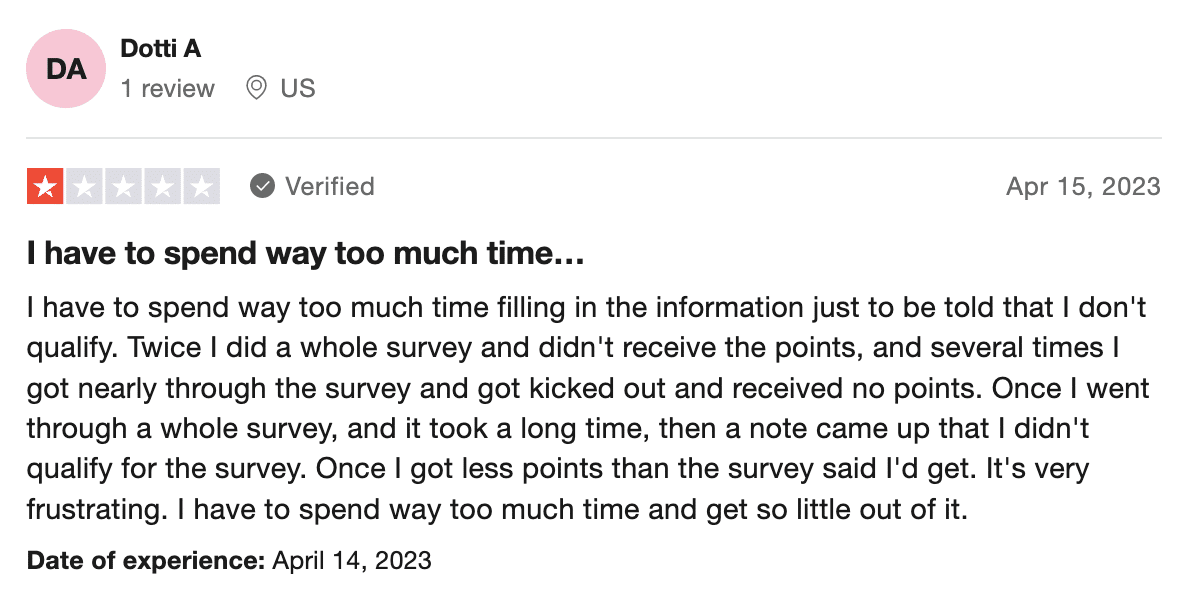Click the fourth grey rating star

click(x=162, y=186)
